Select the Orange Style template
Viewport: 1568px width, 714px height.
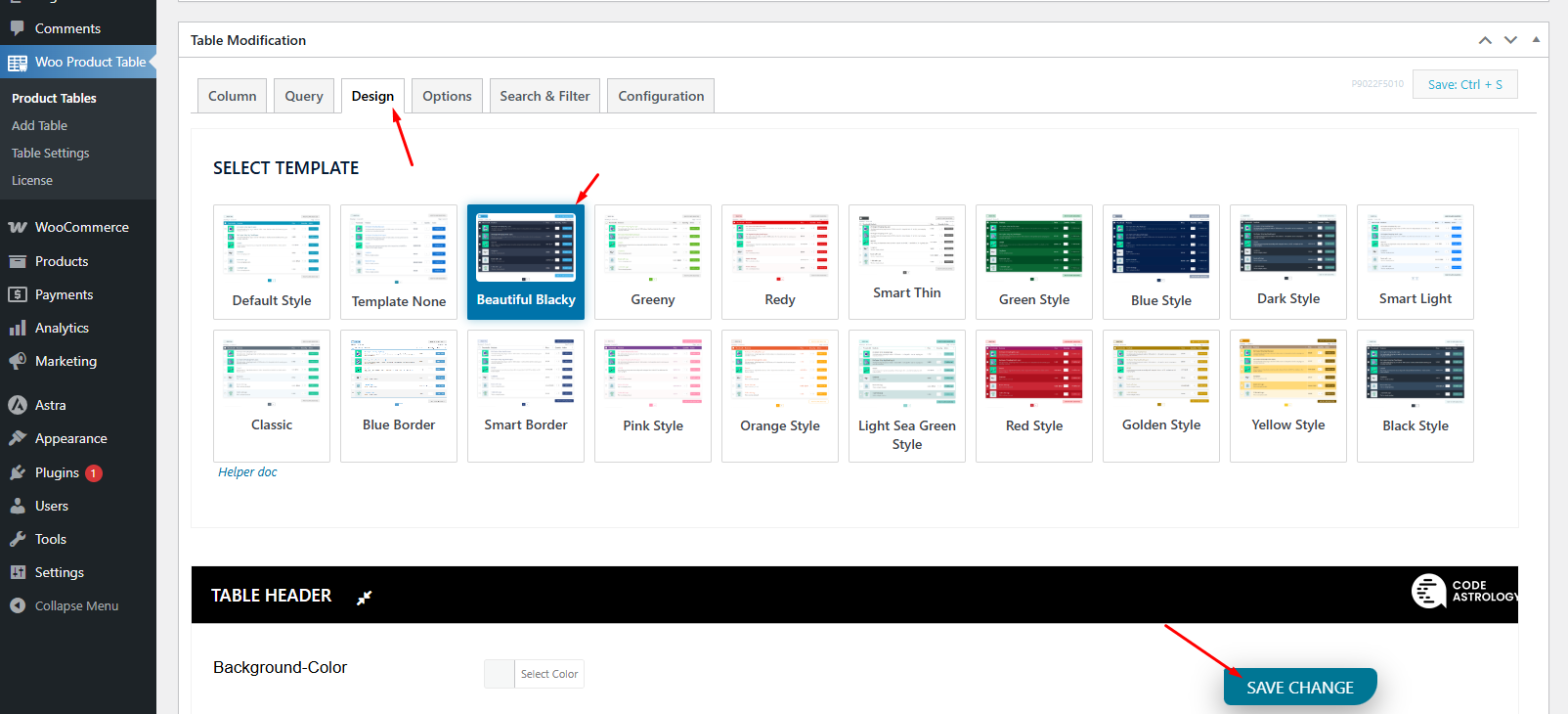780,396
